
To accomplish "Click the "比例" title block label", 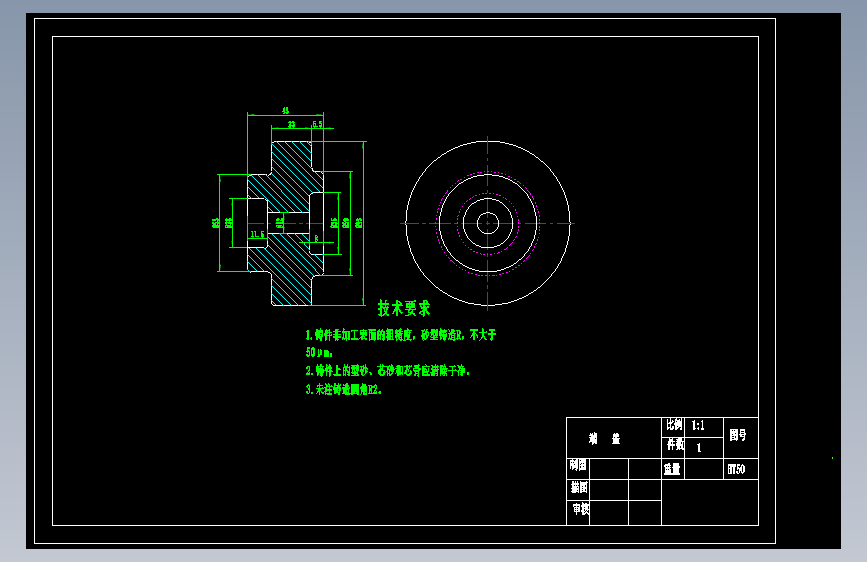I will click(x=674, y=425).
